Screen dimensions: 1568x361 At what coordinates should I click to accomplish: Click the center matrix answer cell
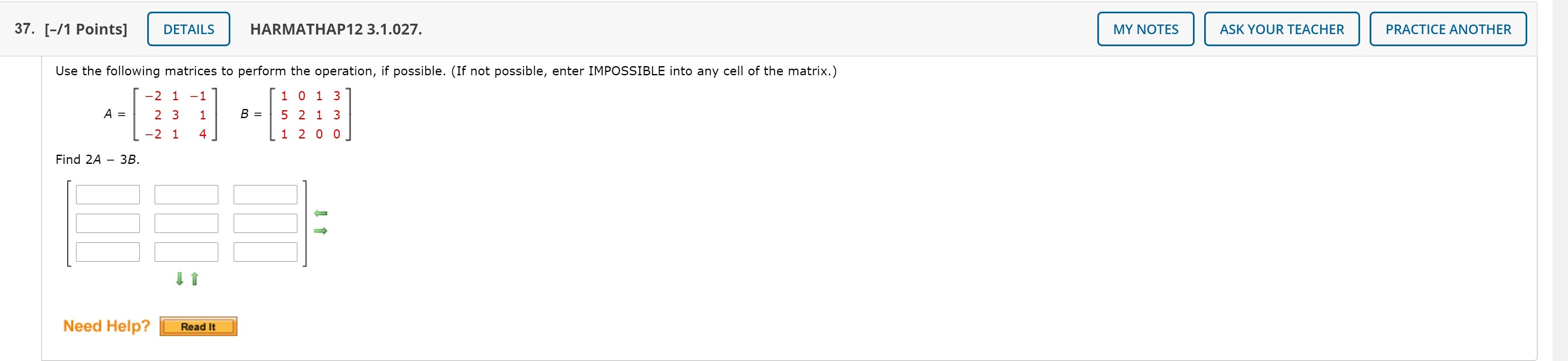186,223
